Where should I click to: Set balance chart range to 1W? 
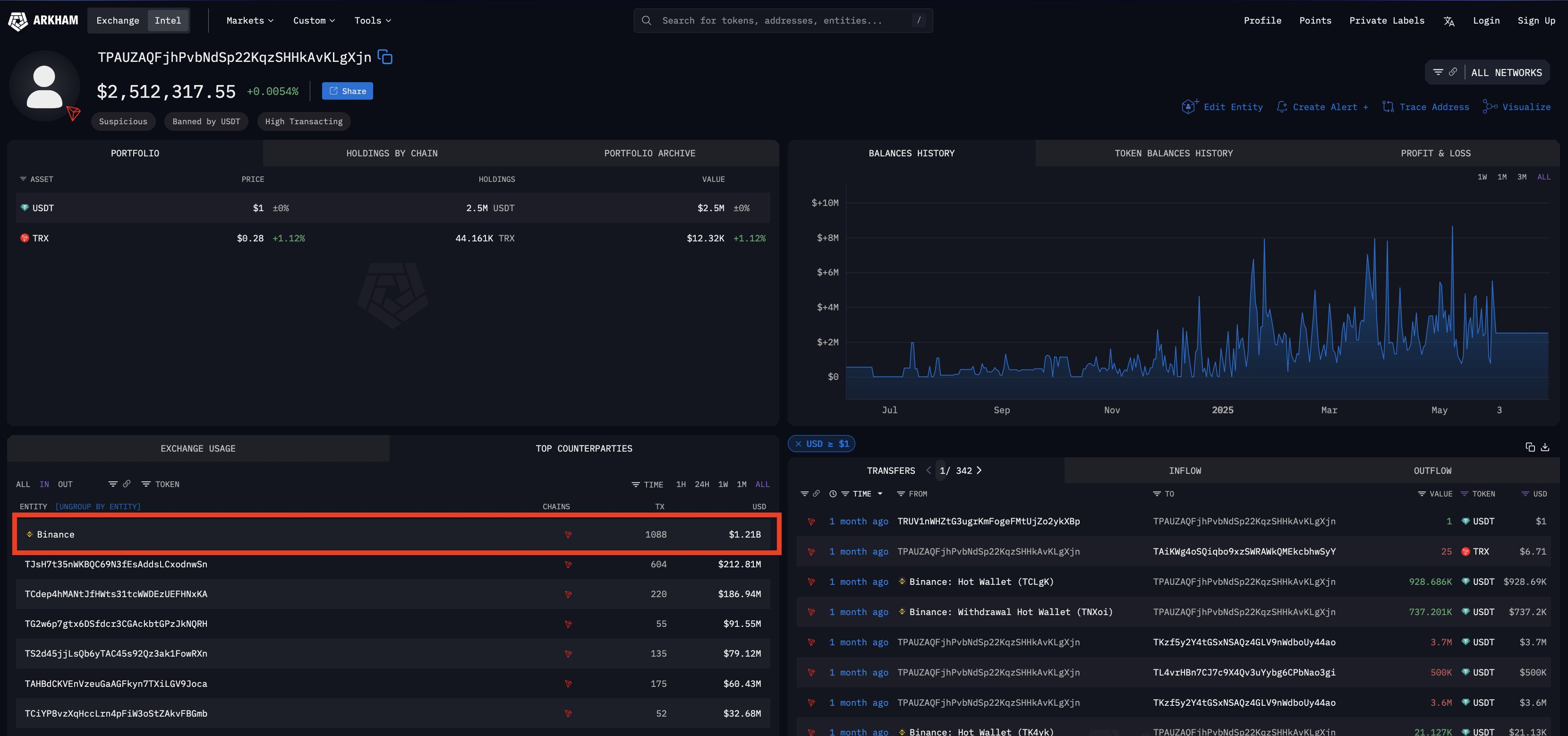tap(1482, 177)
